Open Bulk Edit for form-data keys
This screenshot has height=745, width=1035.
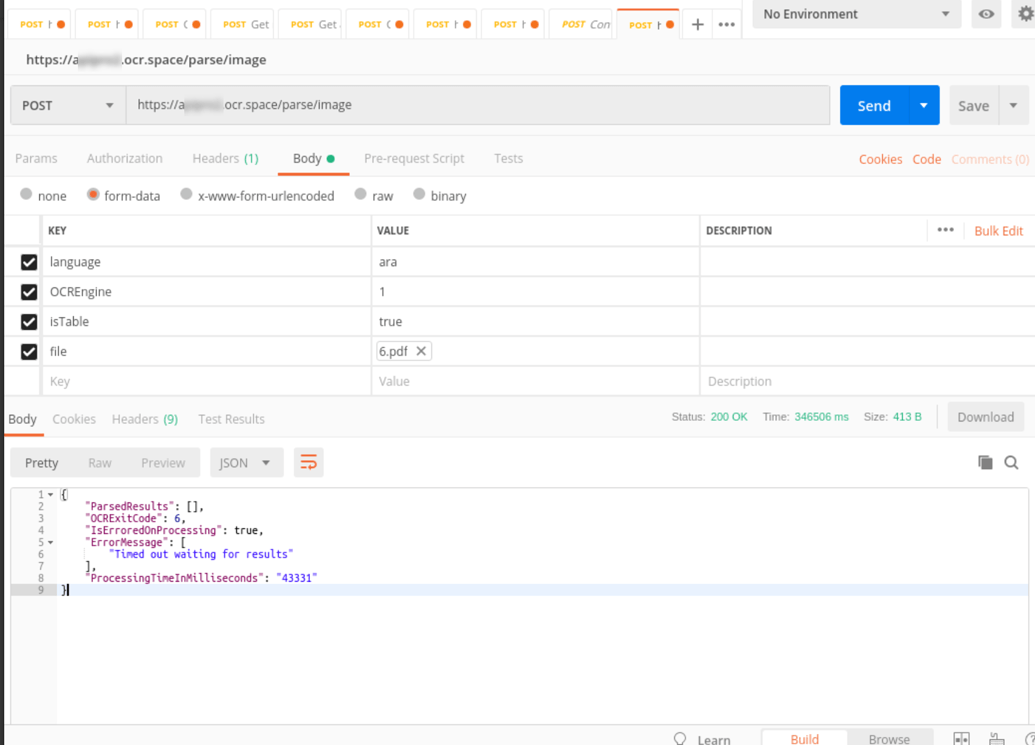[997, 230]
